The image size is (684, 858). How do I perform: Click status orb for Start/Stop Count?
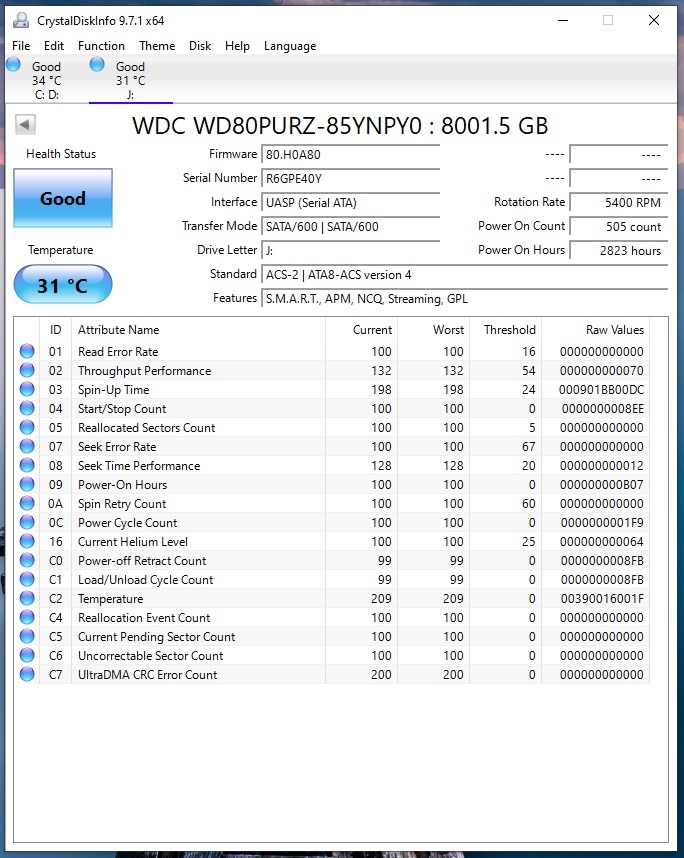pyautogui.click(x=27, y=408)
